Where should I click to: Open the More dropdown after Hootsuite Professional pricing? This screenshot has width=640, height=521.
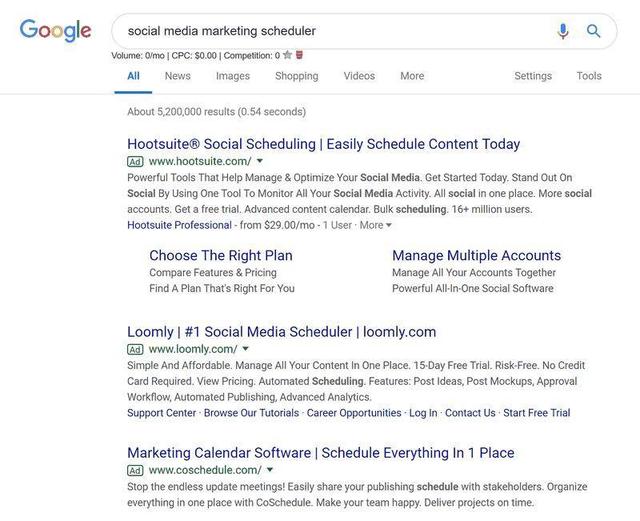pyautogui.click(x=376, y=225)
